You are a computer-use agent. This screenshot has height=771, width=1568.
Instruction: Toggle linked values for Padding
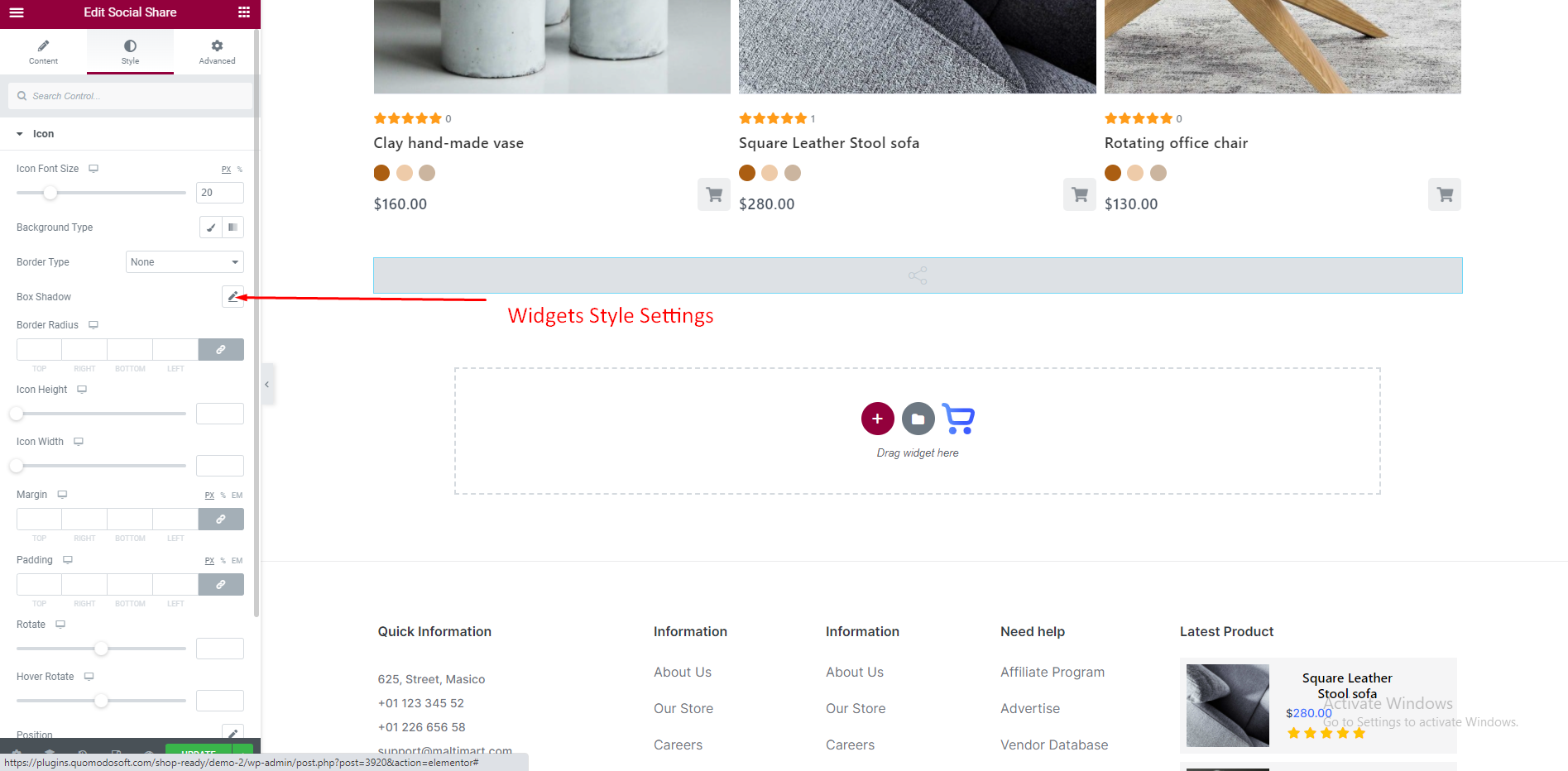[221, 585]
